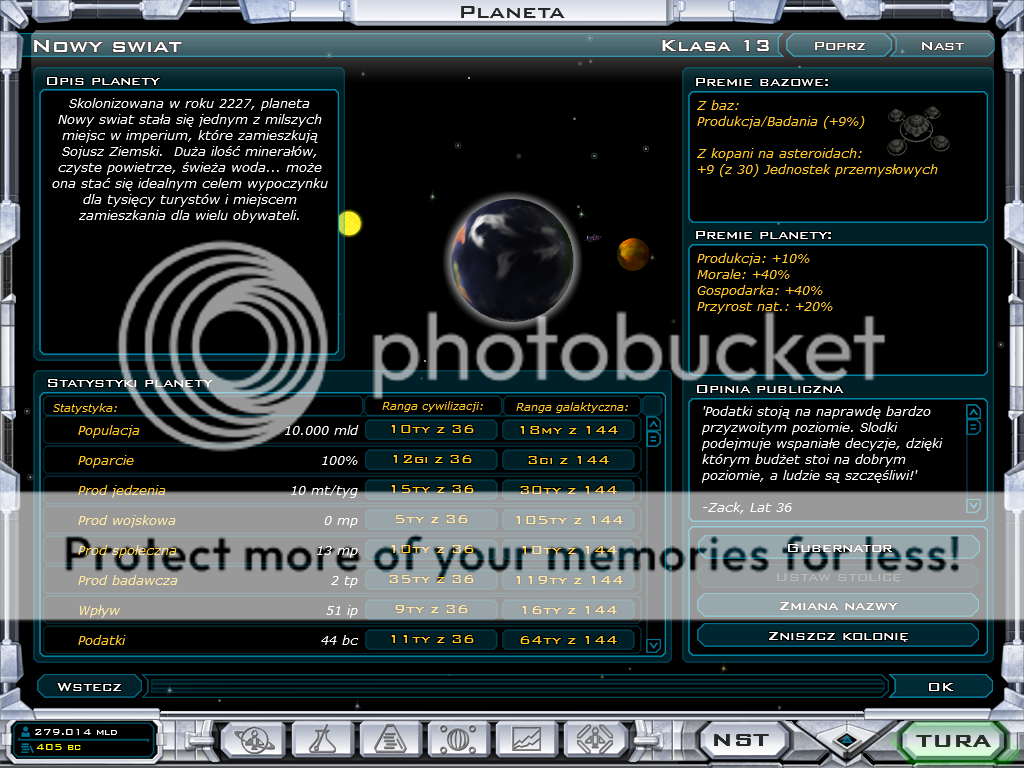Click Wpływ galactic rank 16ty z 144

(569, 611)
